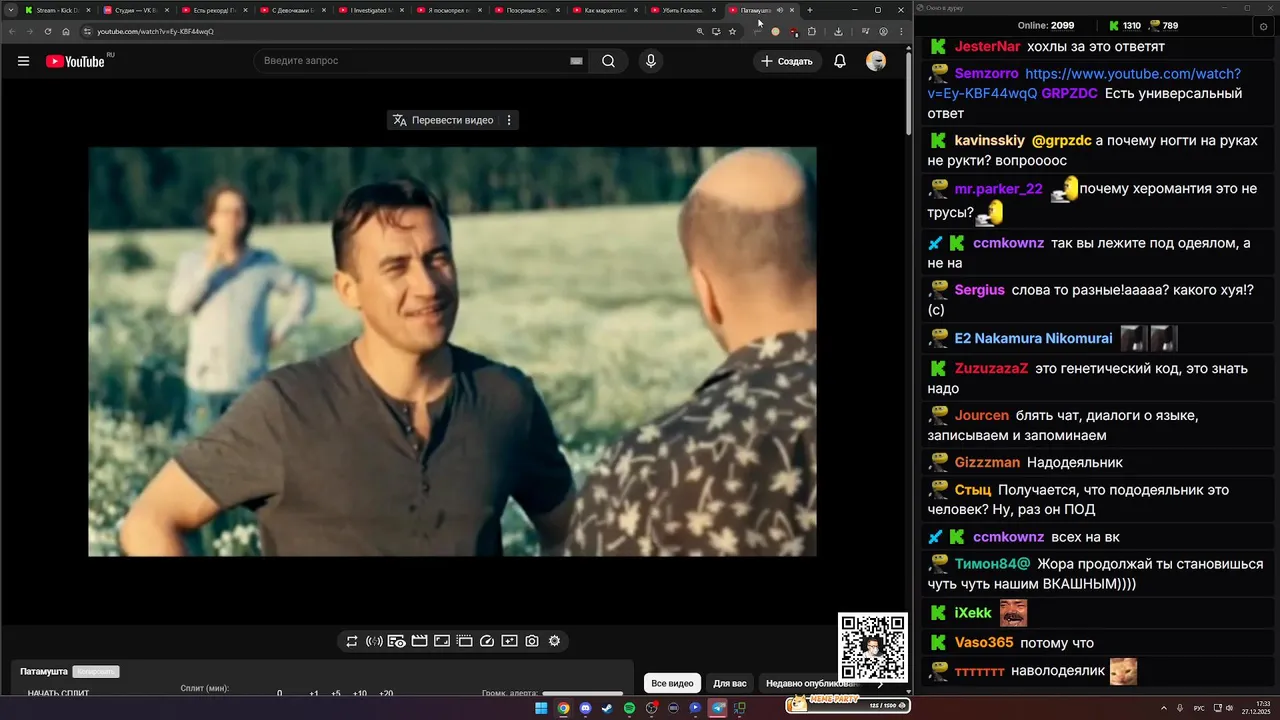Viewport: 1280px width, 720px height.
Task: Click the 'РУС' language indicator in tray
Action: [1199, 708]
